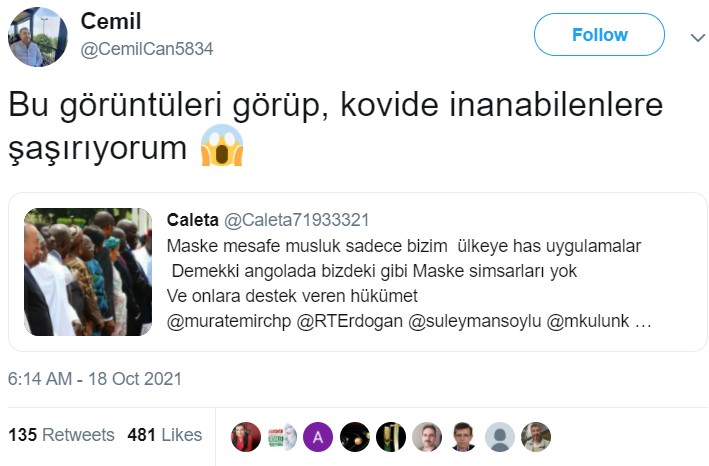Open Caleta's quoted tweet author name
Screen dimensions: 709x466
[193, 220]
